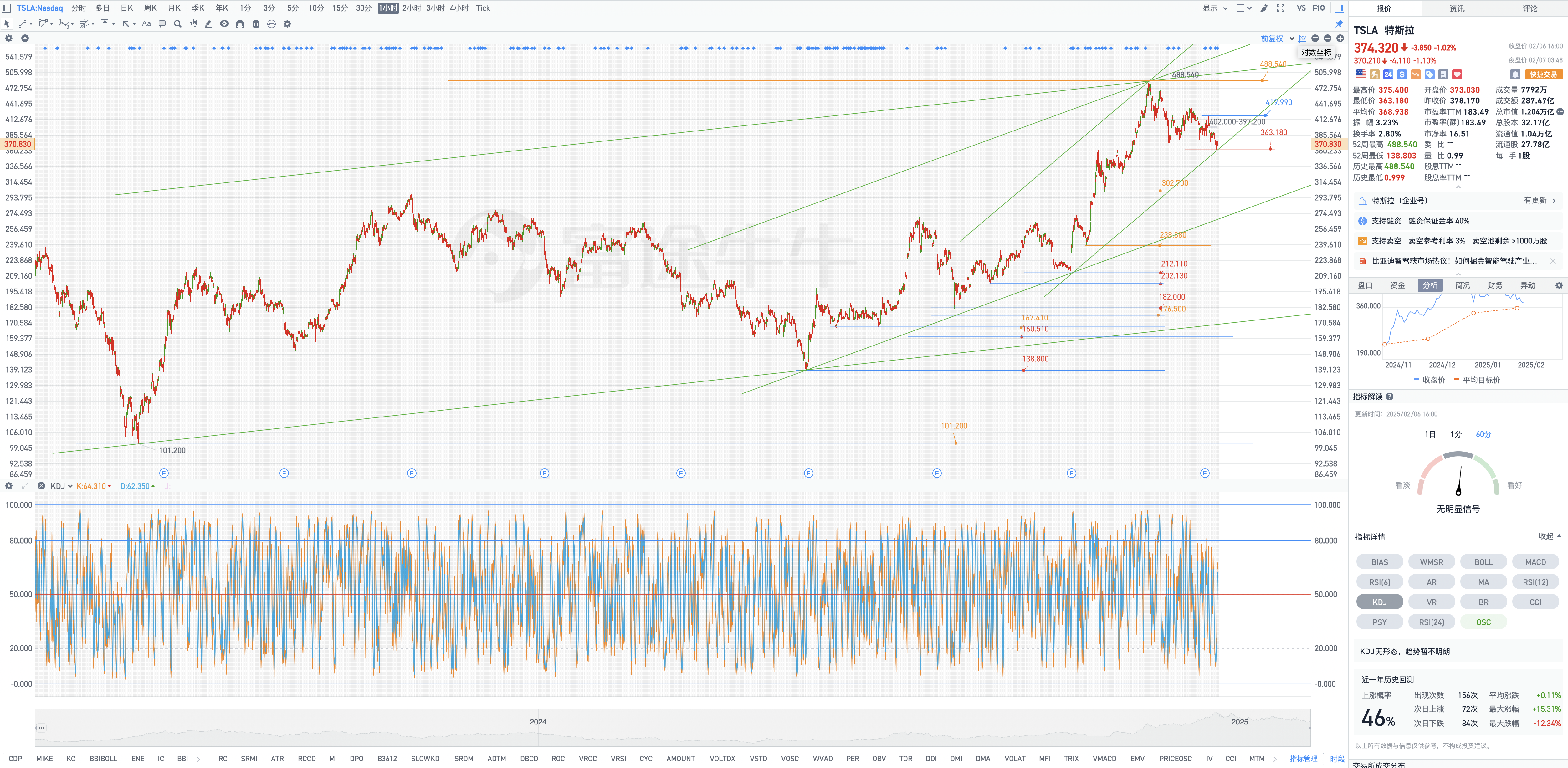Select the cursor pointer drawing tool
The width and height of the screenshot is (1568, 768).
tap(7, 24)
